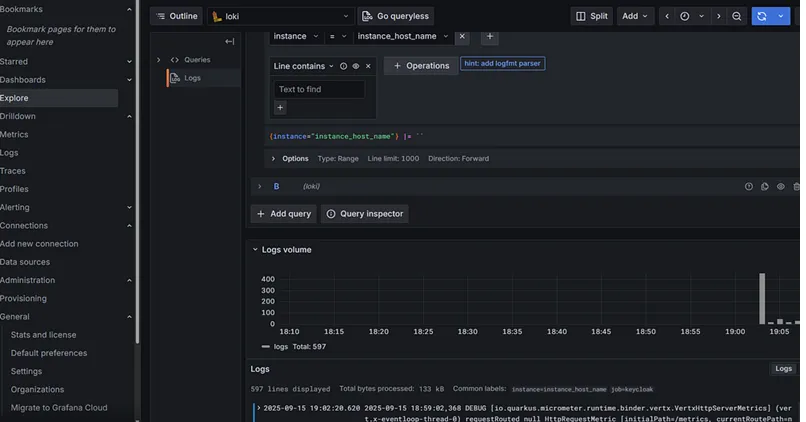The width and height of the screenshot is (806, 422).
Task: Toggle logs series in legend
Action: click(x=281, y=347)
